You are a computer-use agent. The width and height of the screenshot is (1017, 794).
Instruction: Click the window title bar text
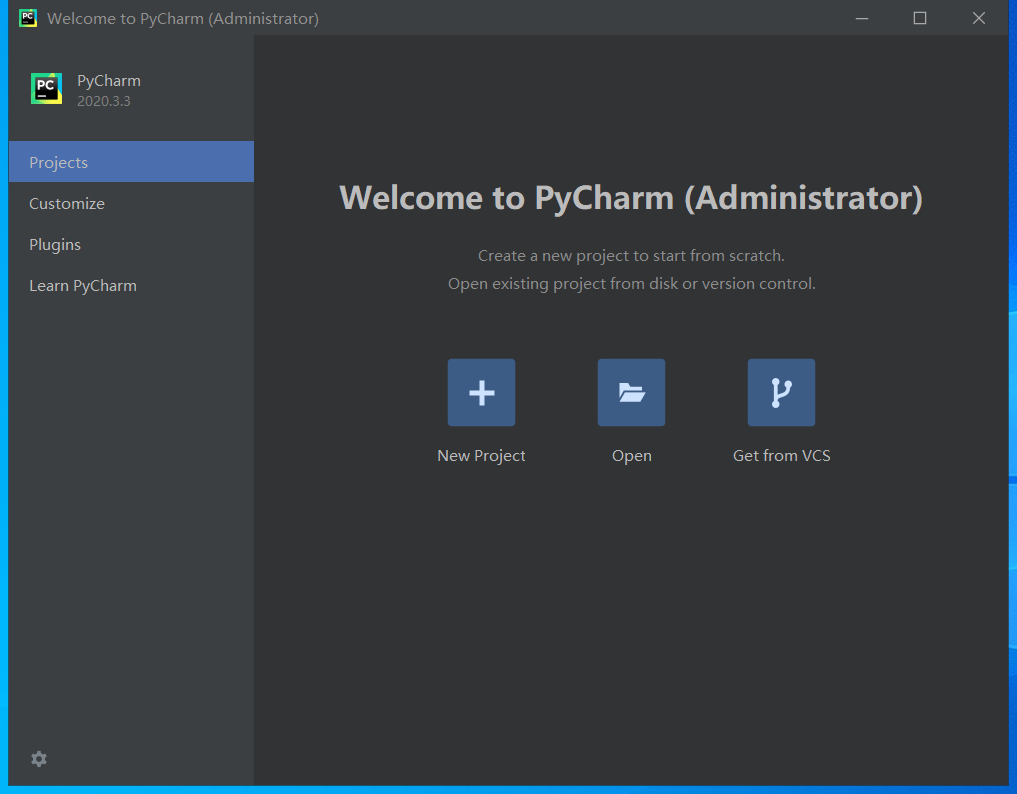183,19
